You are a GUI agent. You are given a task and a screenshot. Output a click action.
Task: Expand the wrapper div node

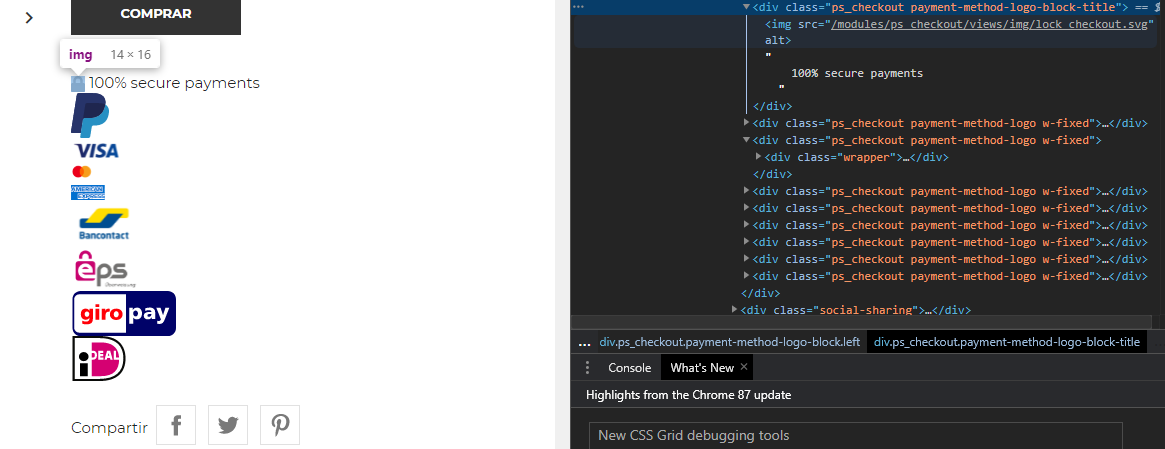759,157
